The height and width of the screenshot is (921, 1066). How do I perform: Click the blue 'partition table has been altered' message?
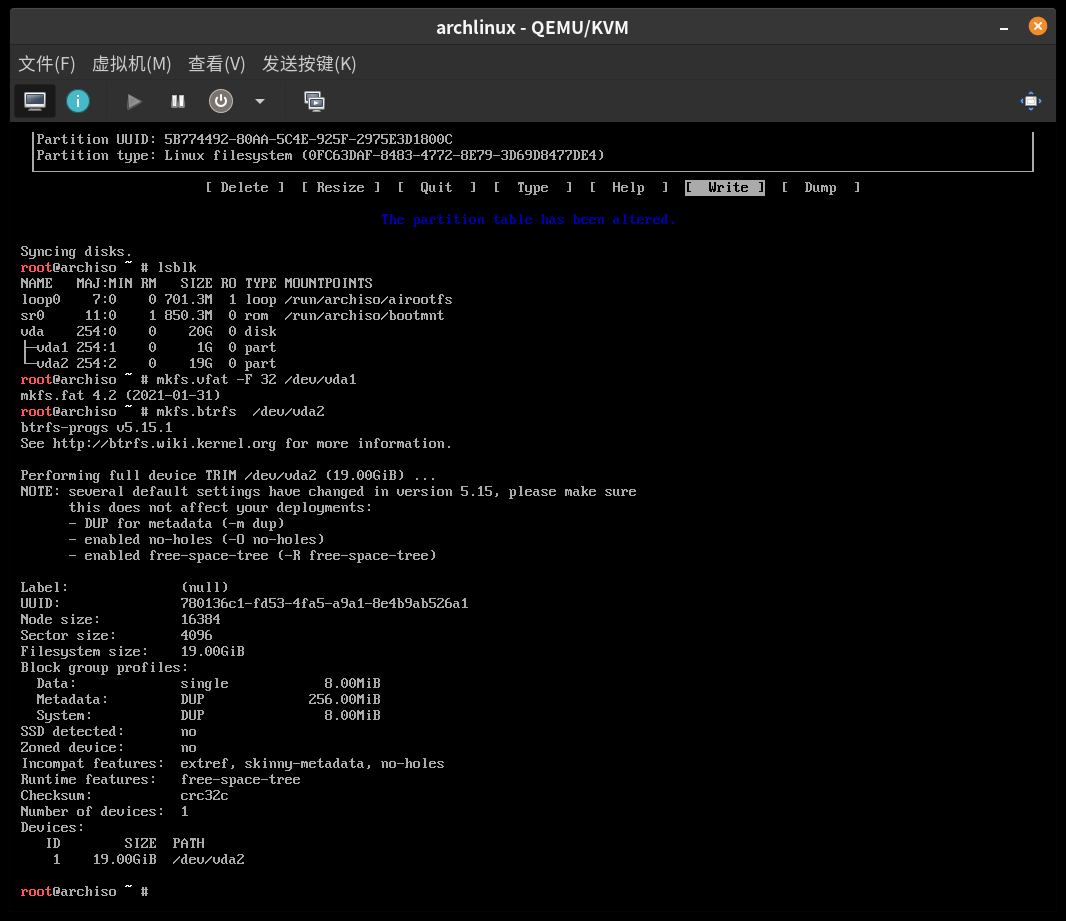(528, 220)
